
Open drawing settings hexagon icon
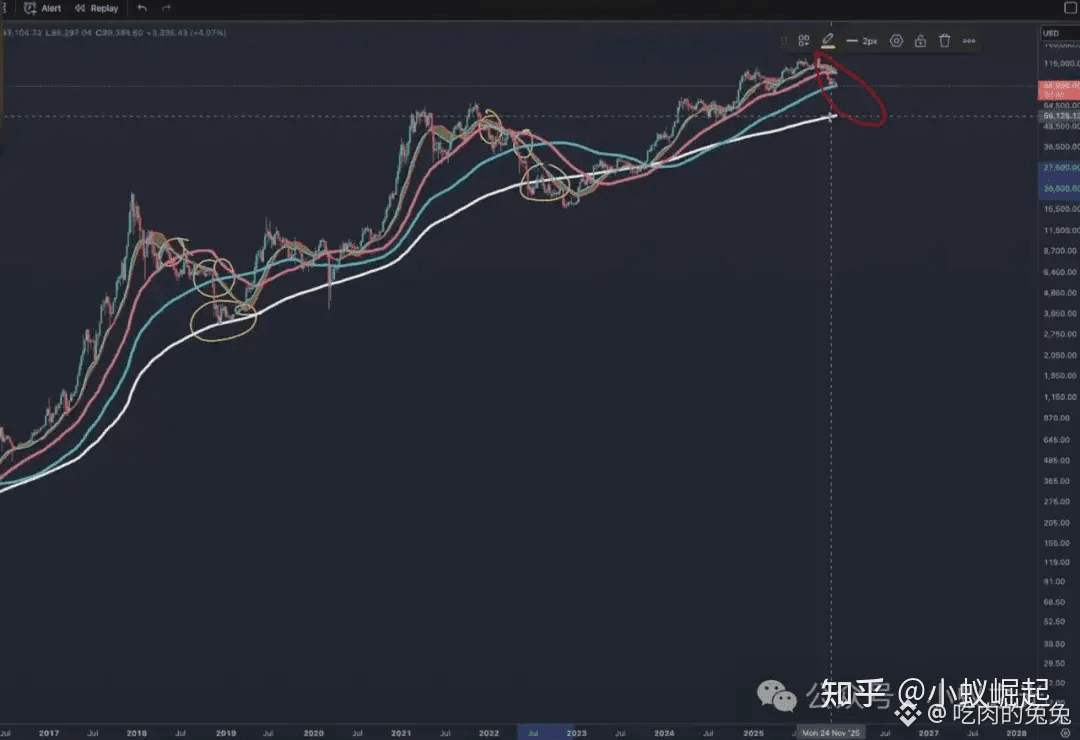(896, 41)
